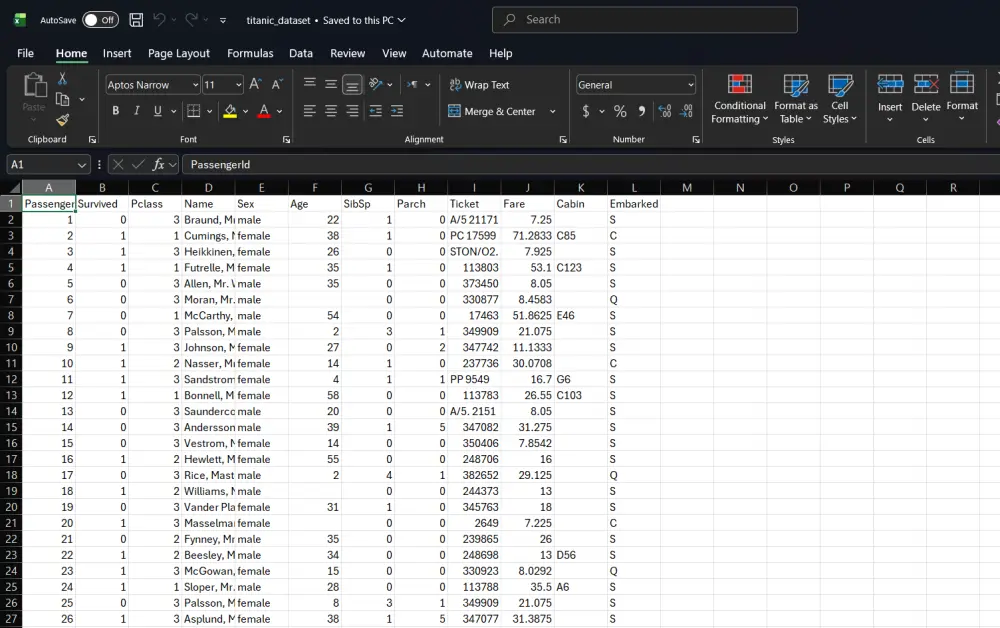Click the Insert cells button
The width and height of the screenshot is (1000, 628).
click(x=890, y=98)
